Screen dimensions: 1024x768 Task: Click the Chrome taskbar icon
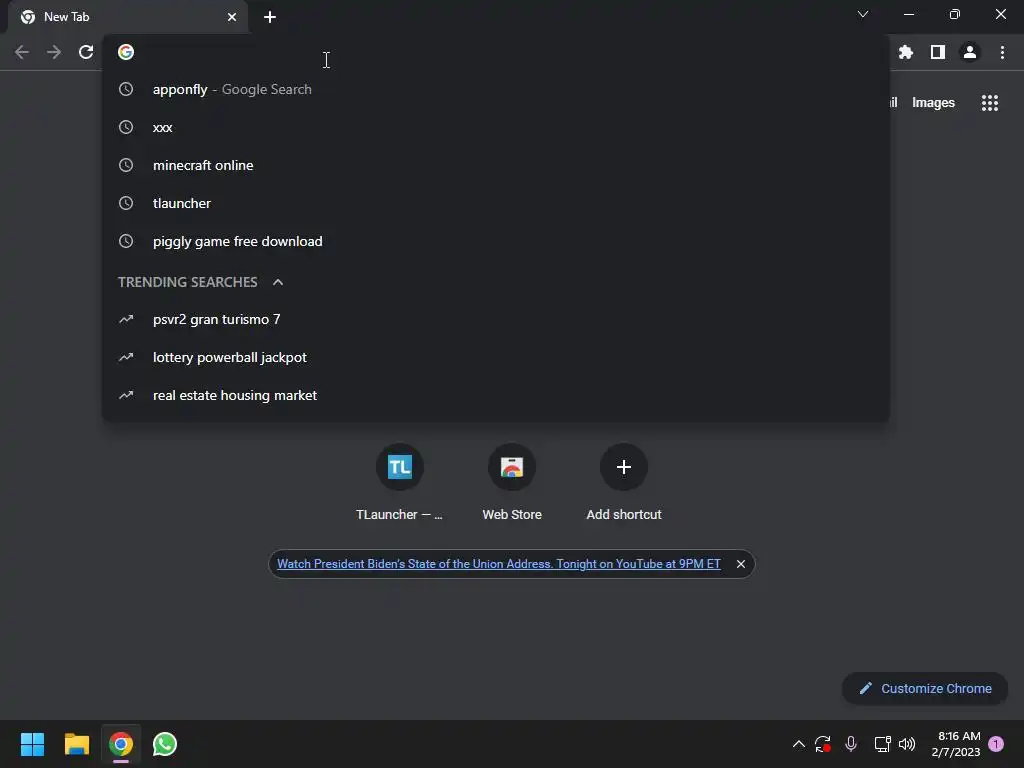click(121, 744)
